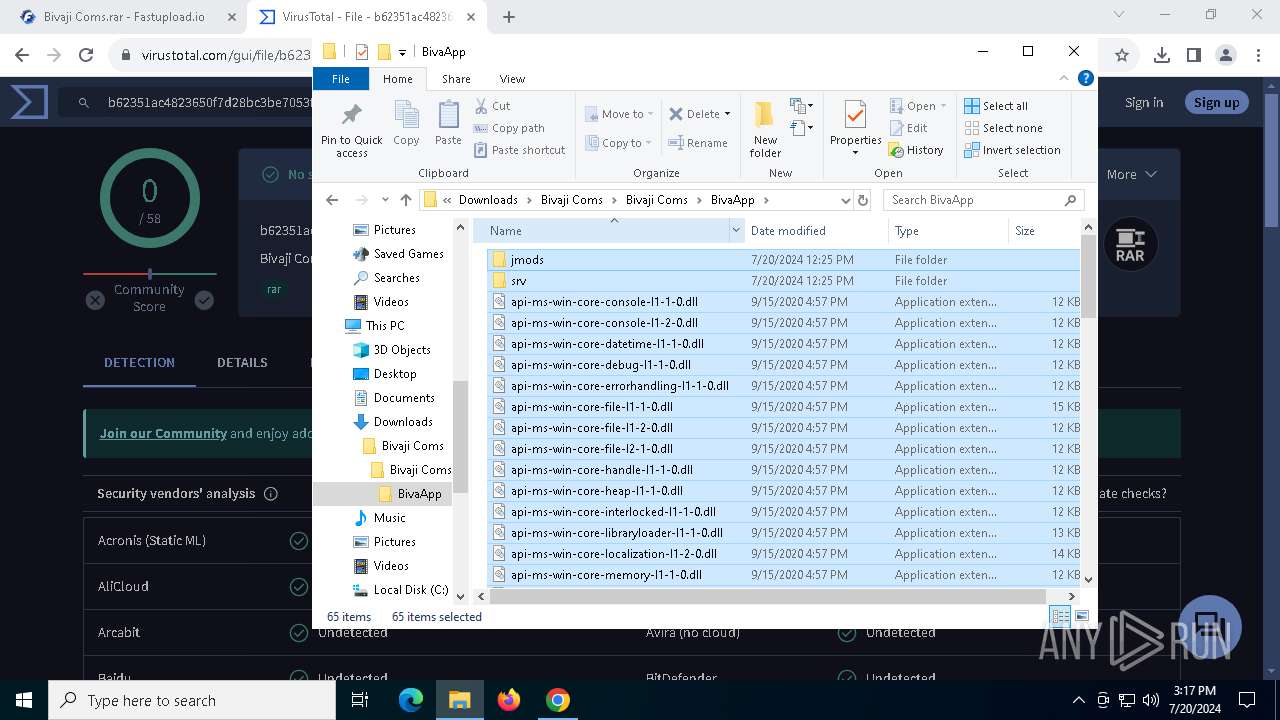
Task: Sort by Name column header
Action: tap(608, 231)
